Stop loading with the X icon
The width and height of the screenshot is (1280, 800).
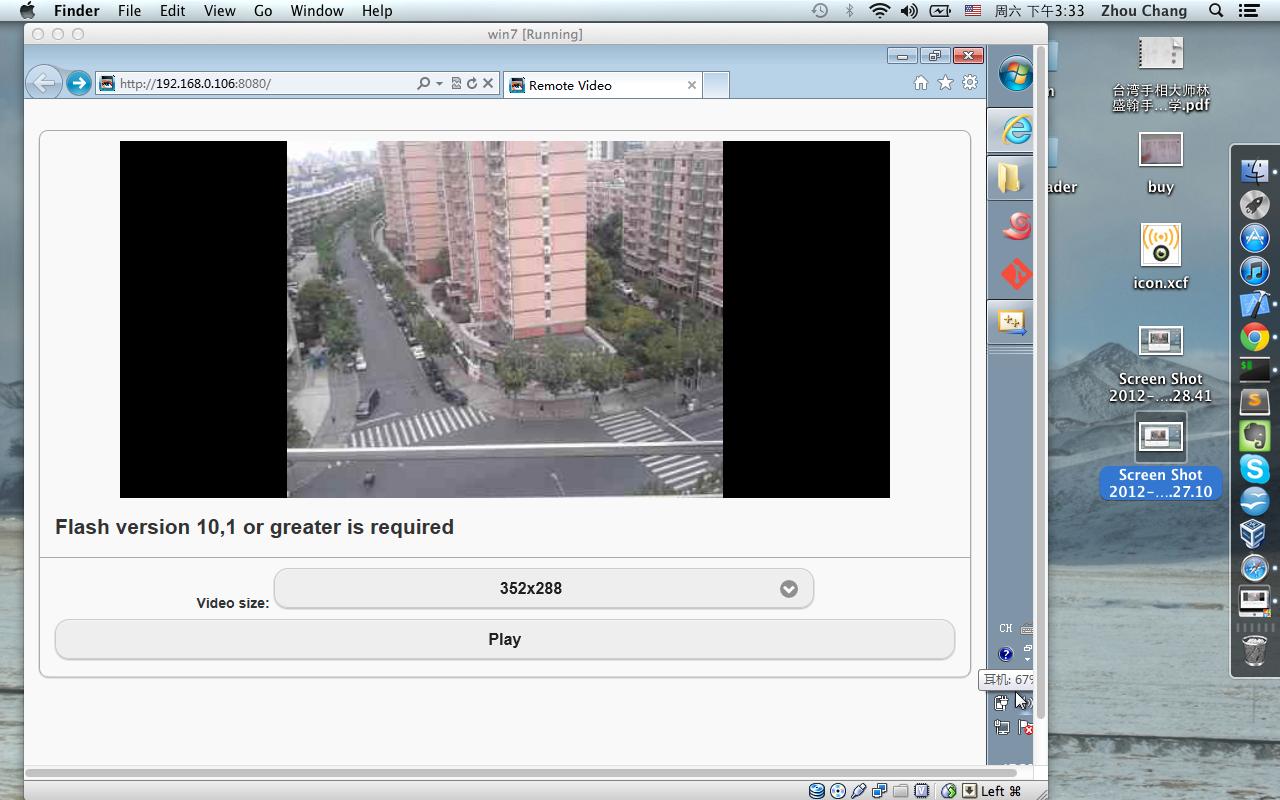click(x=488, y=83)
